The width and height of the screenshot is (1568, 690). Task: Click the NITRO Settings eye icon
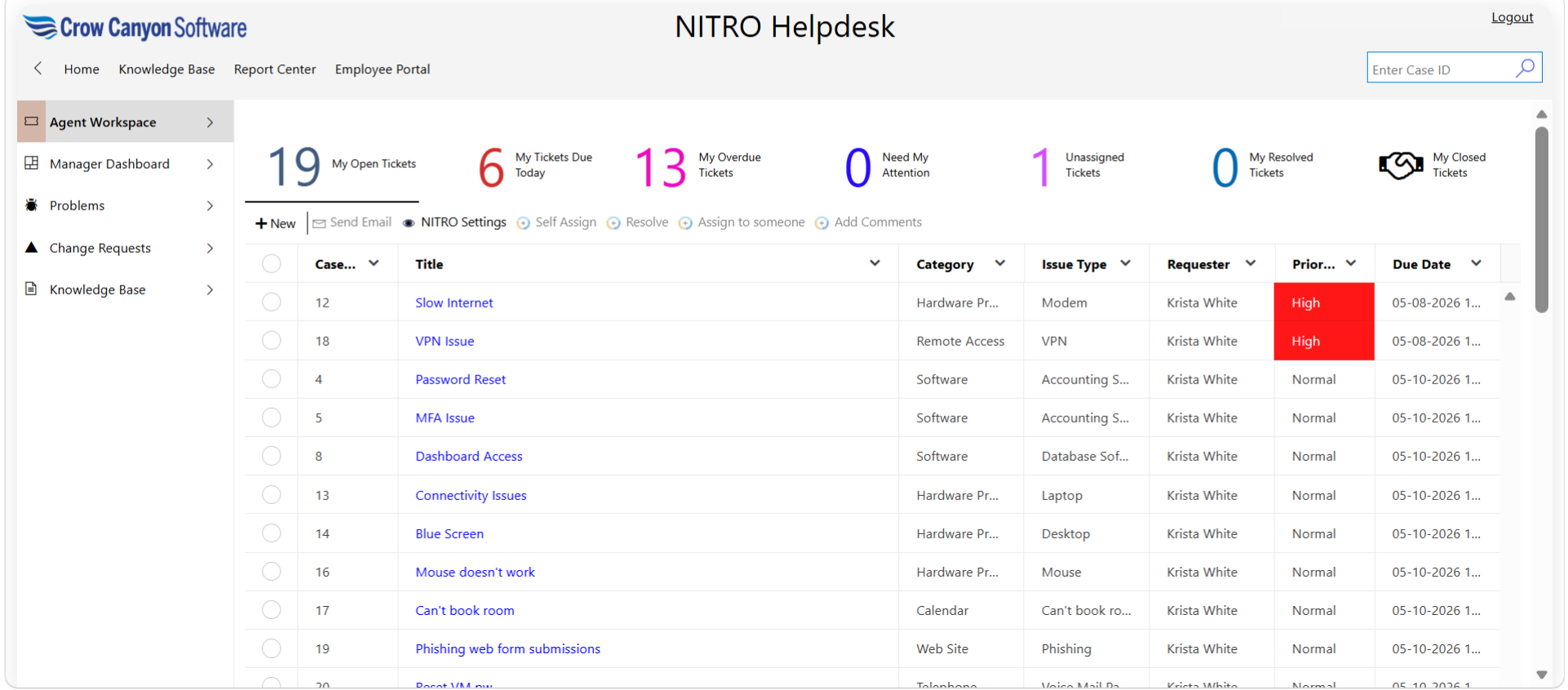click(409, 223)
